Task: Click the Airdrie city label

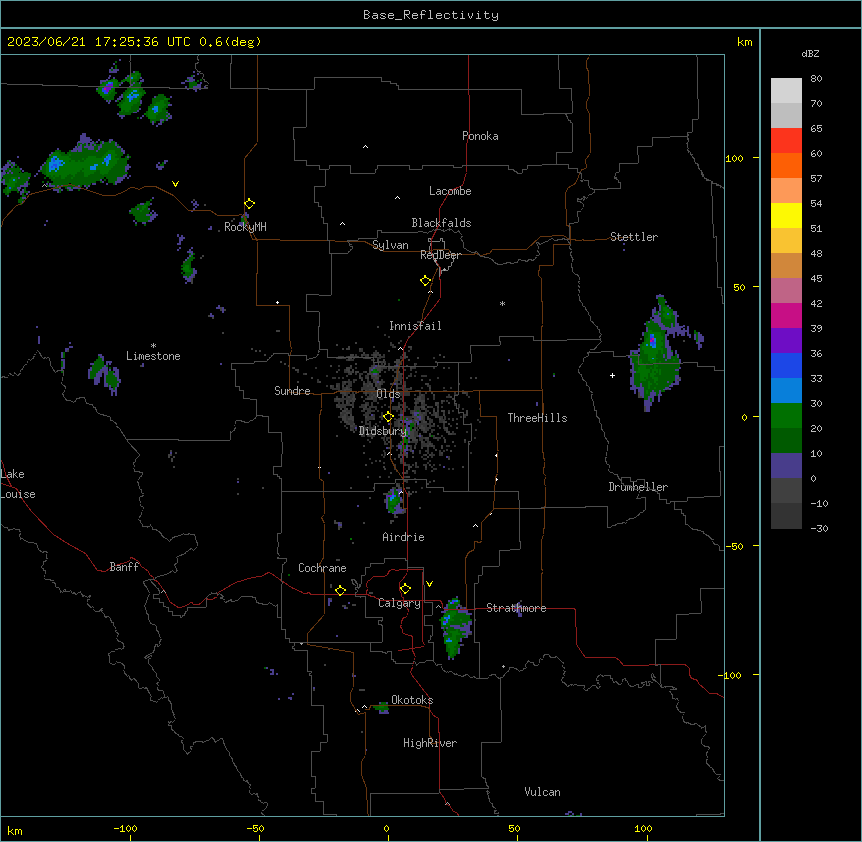Action: tap(403, 537)
